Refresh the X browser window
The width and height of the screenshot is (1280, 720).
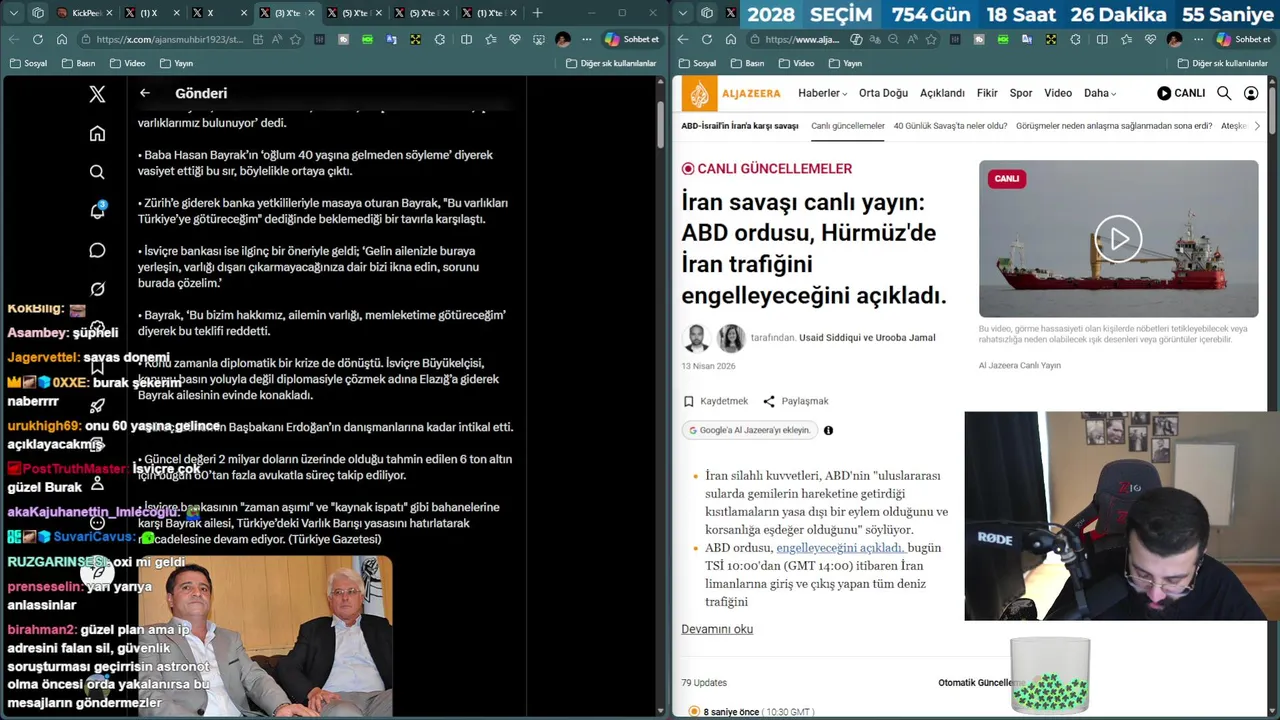point(38,39)
